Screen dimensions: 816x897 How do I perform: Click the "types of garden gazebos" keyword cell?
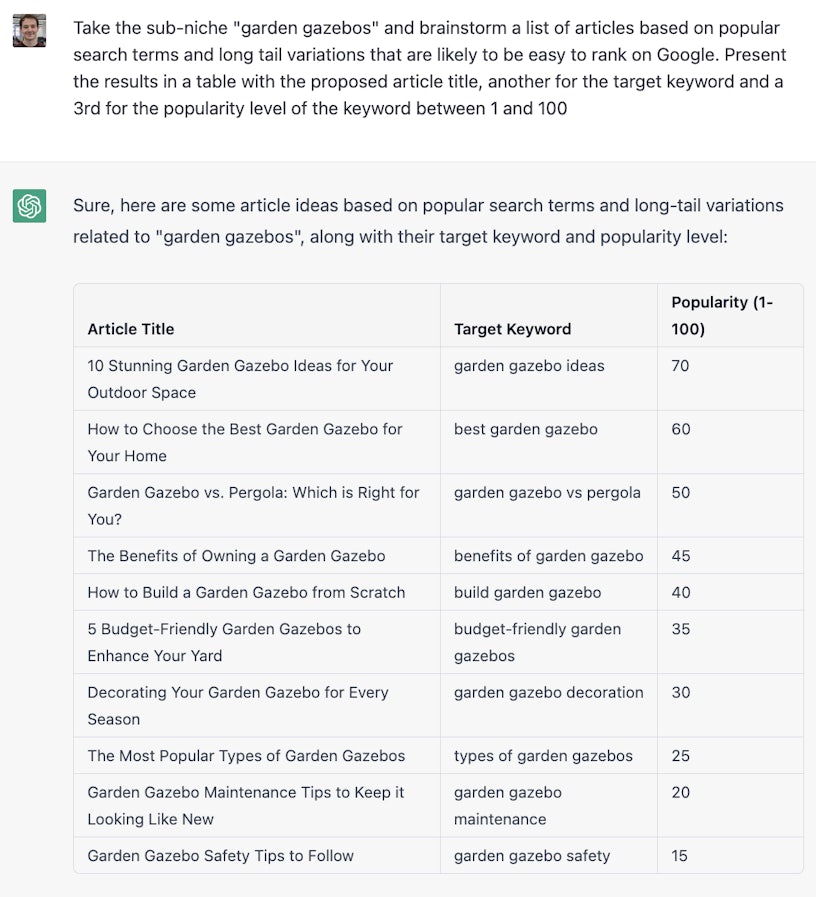[543, 756]
